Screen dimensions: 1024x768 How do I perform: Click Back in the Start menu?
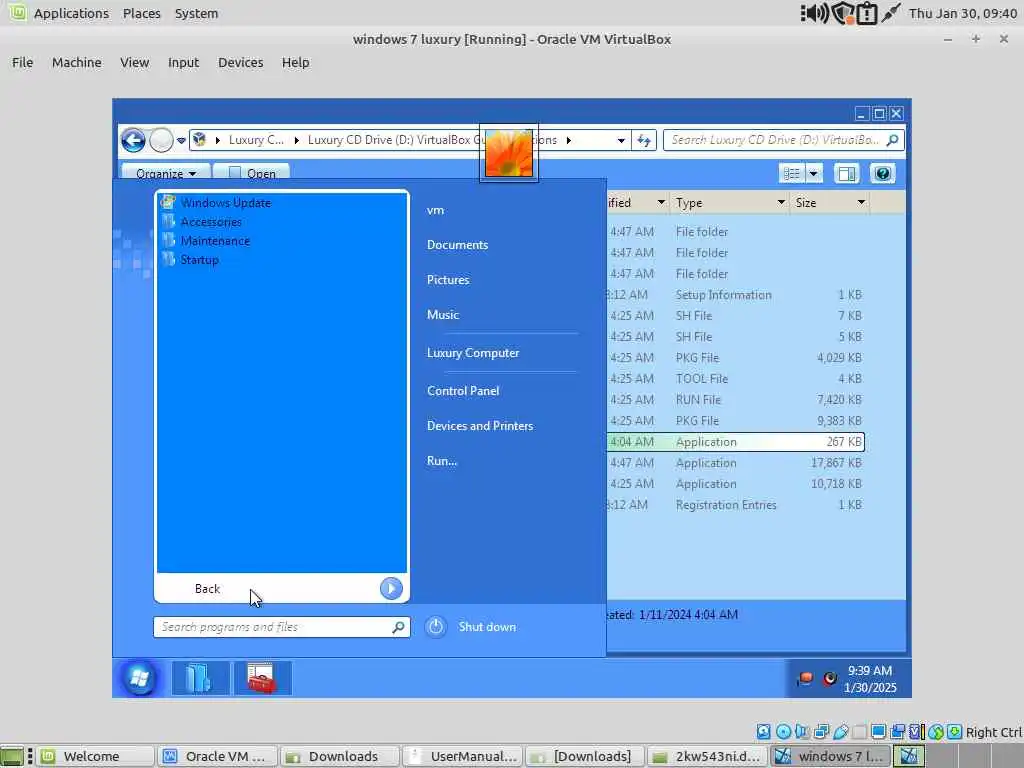pyautogui.click(x=208, y=588)
